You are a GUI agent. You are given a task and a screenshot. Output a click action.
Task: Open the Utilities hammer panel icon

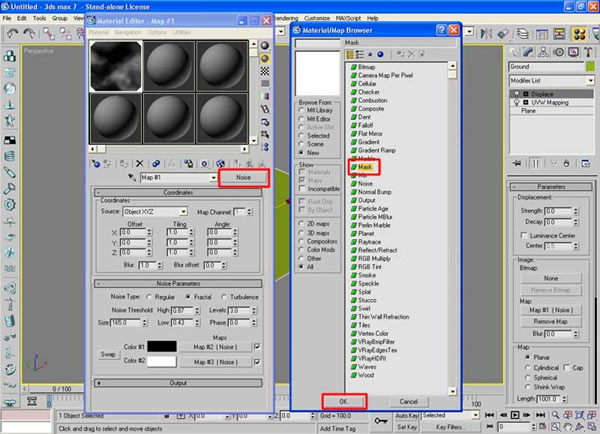(588, 52)
